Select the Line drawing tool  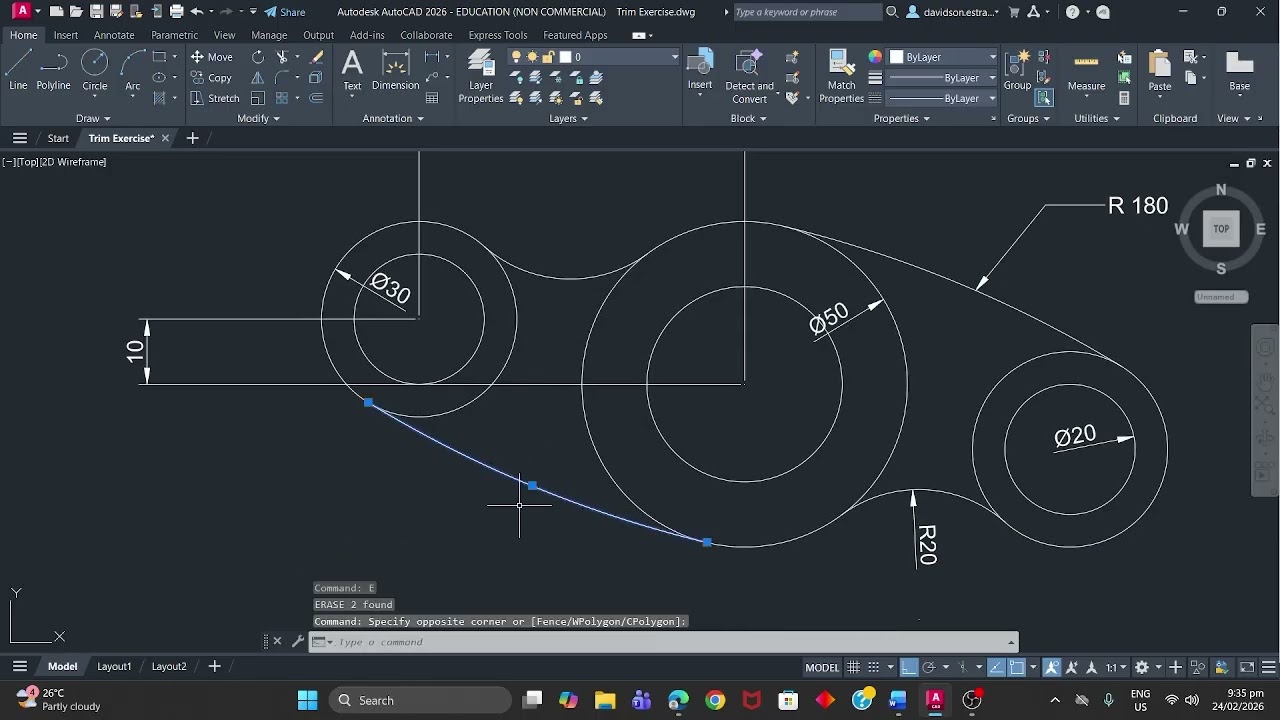click(x=18, y=70)
